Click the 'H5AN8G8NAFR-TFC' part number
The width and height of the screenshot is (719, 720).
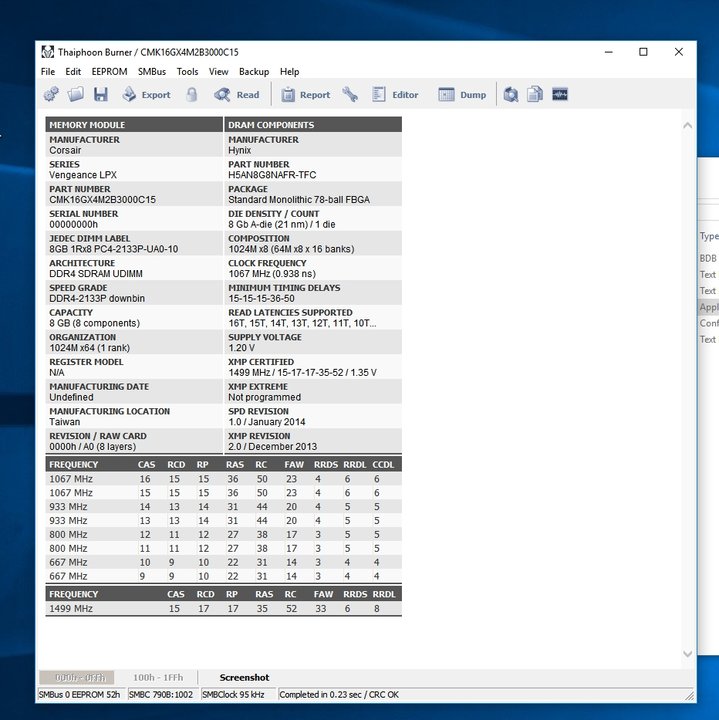point(272,175)
